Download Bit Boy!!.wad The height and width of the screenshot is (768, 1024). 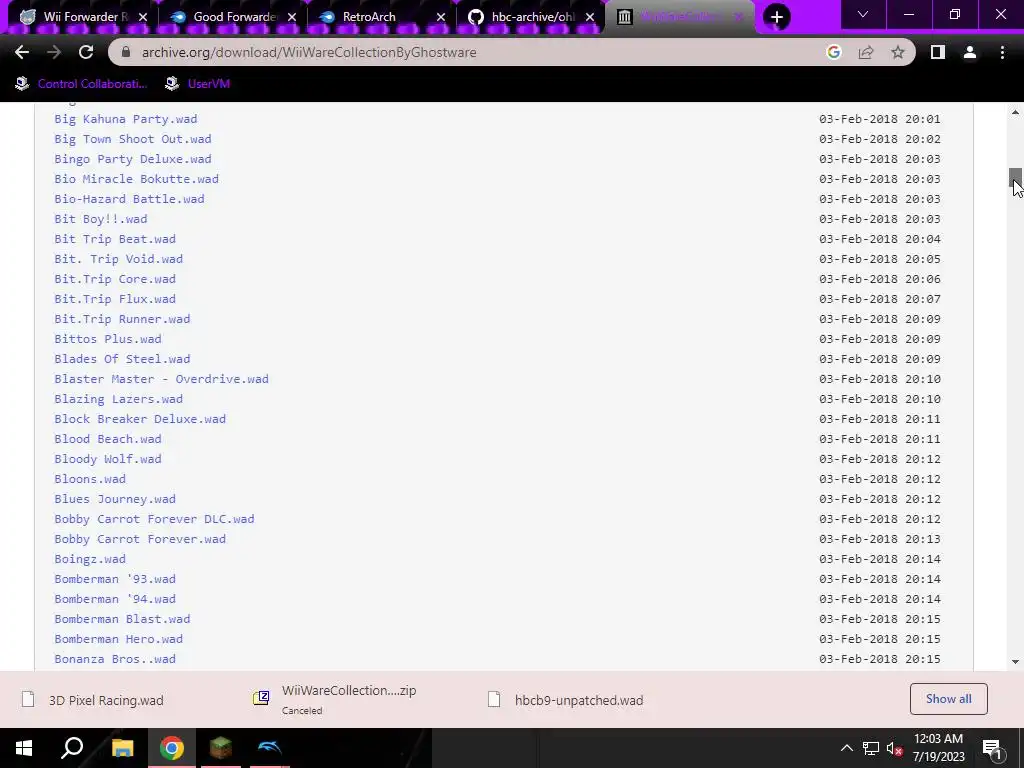pyautogui.click(x=101, y=219)
